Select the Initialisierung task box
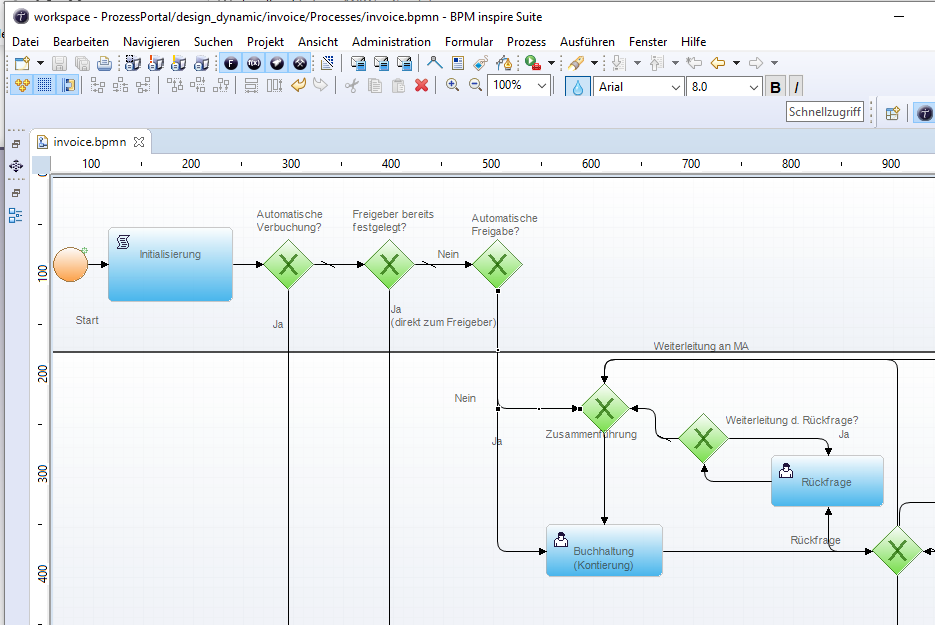Image resolution: width=935 pixels, height=625 pixels. click(x=171, y=264)
